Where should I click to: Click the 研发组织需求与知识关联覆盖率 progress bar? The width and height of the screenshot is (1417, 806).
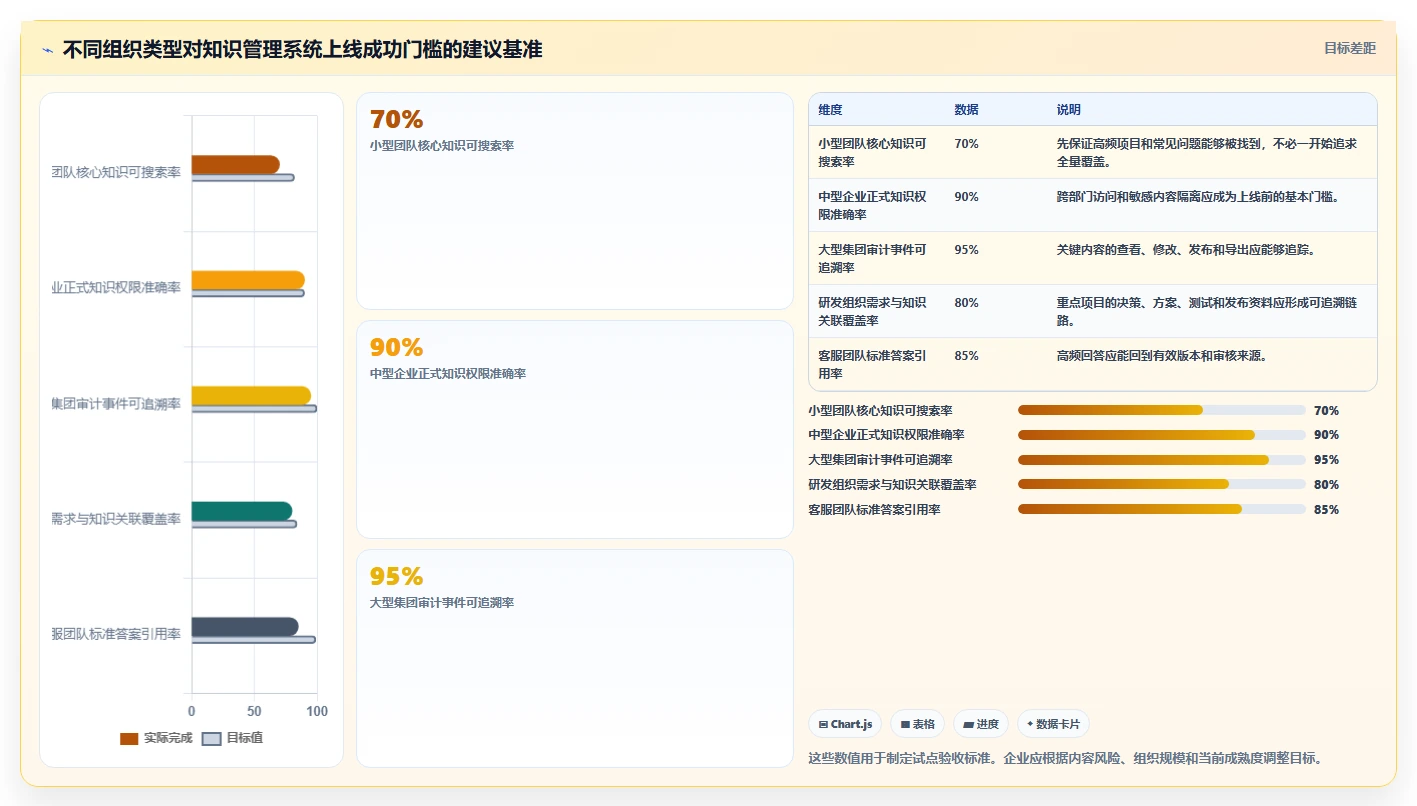pos(1162,484)
